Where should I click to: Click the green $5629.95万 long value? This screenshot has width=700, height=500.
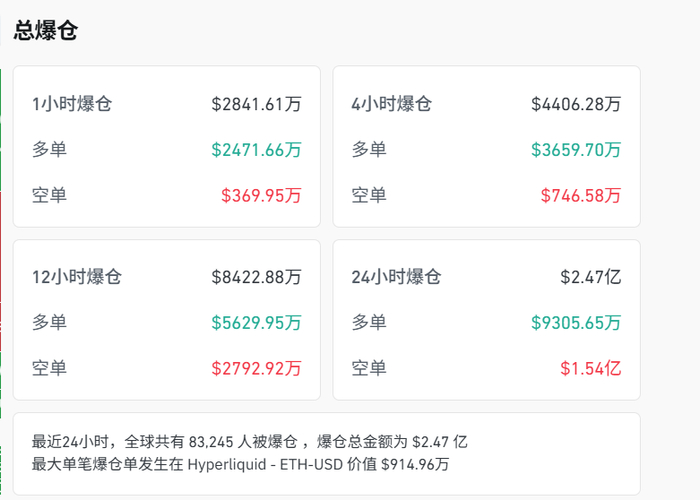(x=256, y=323)
